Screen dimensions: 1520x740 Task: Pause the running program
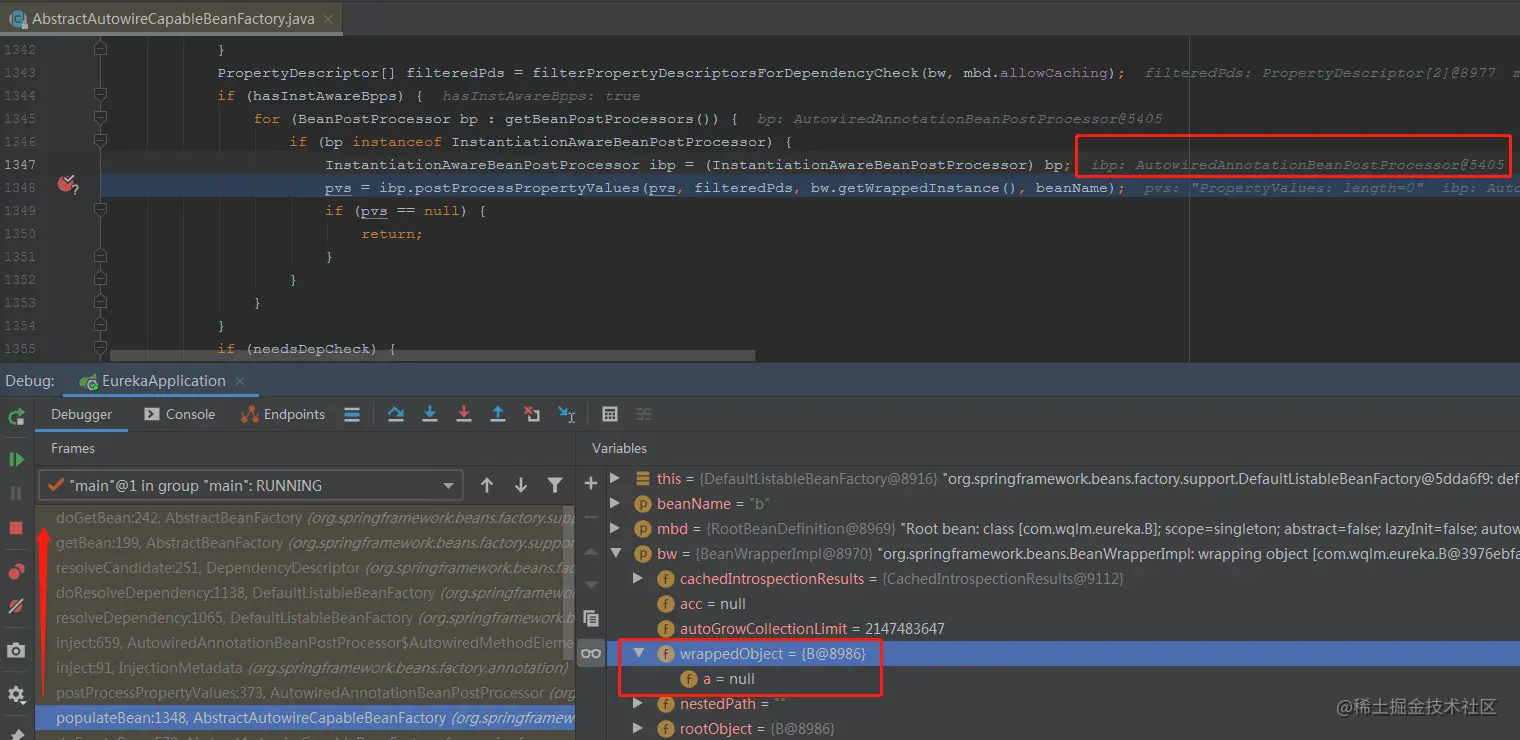(16, 493)
